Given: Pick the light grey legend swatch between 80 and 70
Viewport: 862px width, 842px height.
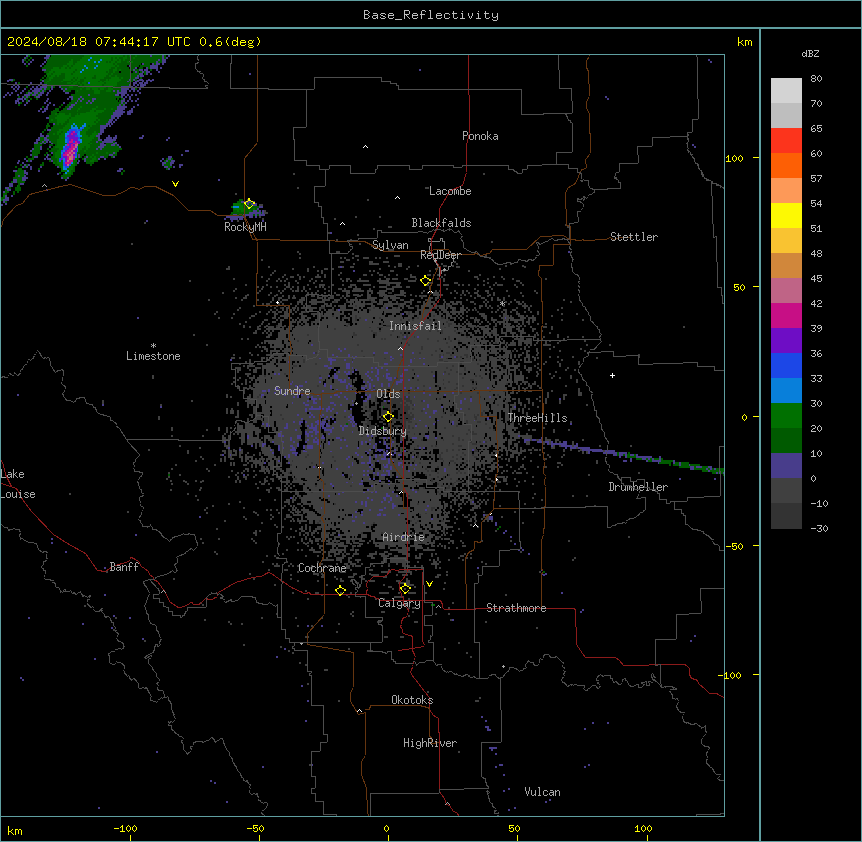Looking at the screenshot, I should 786,91.
